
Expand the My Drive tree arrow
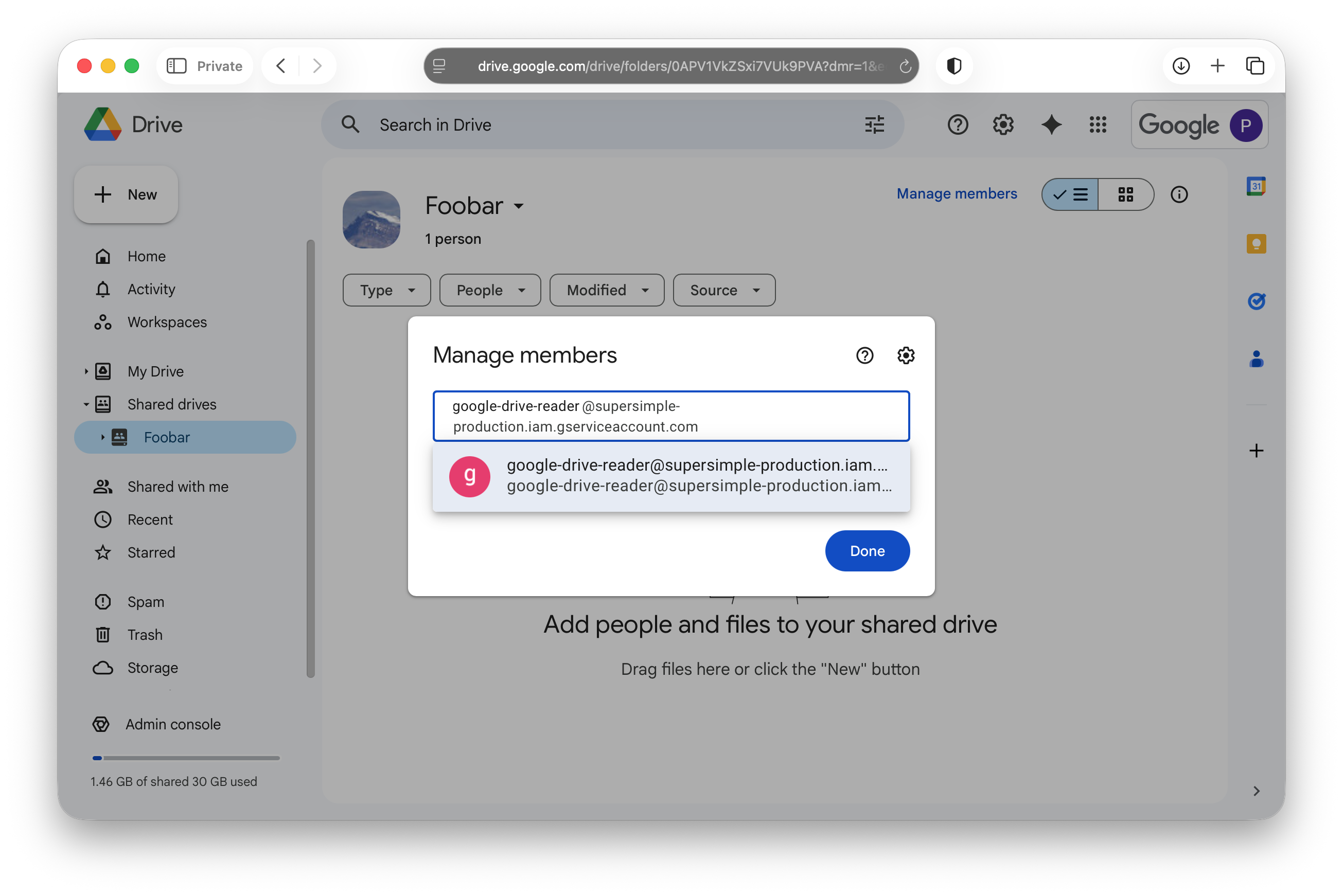click(86, 371)
